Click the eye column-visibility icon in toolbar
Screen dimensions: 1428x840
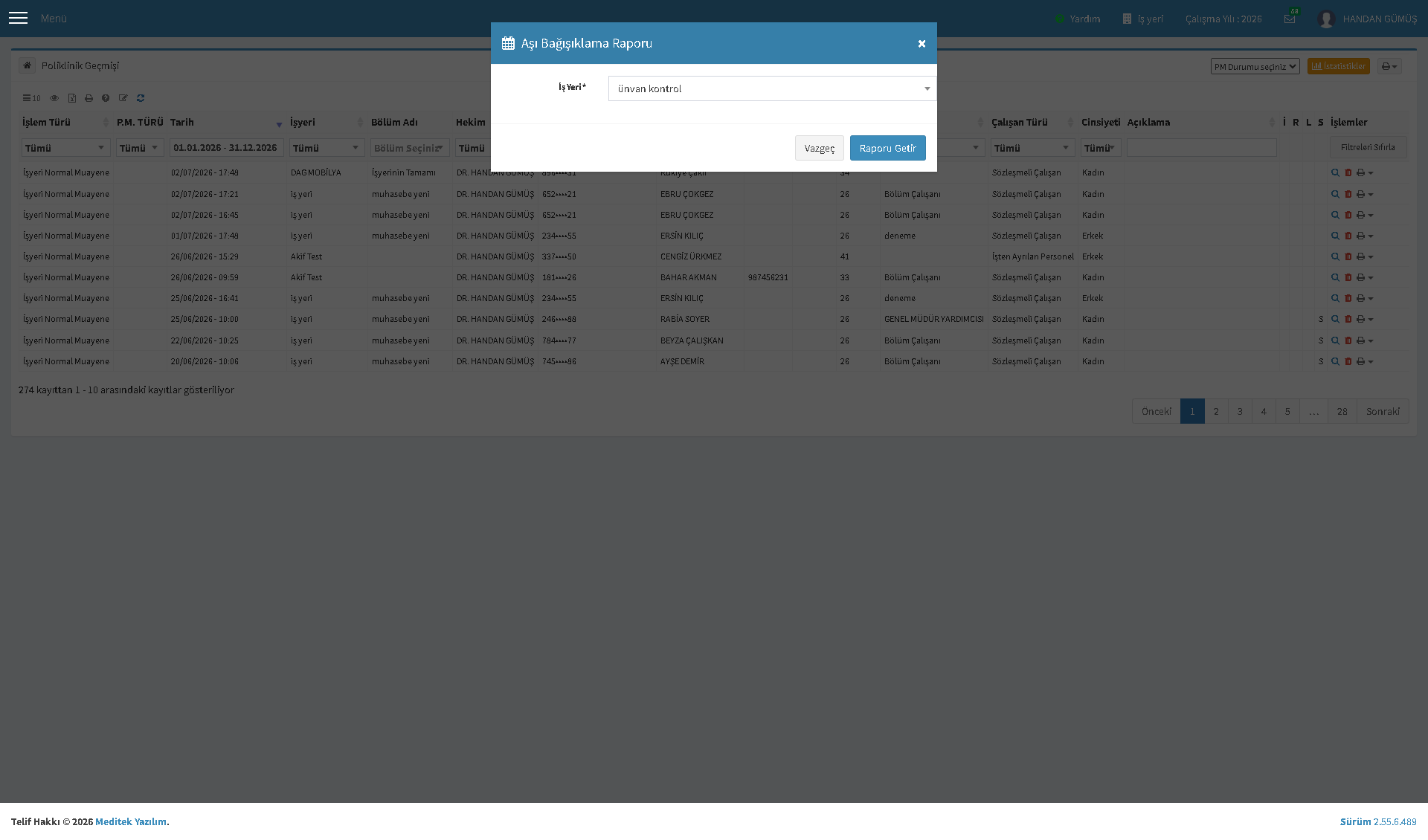[x=54, y=98]
